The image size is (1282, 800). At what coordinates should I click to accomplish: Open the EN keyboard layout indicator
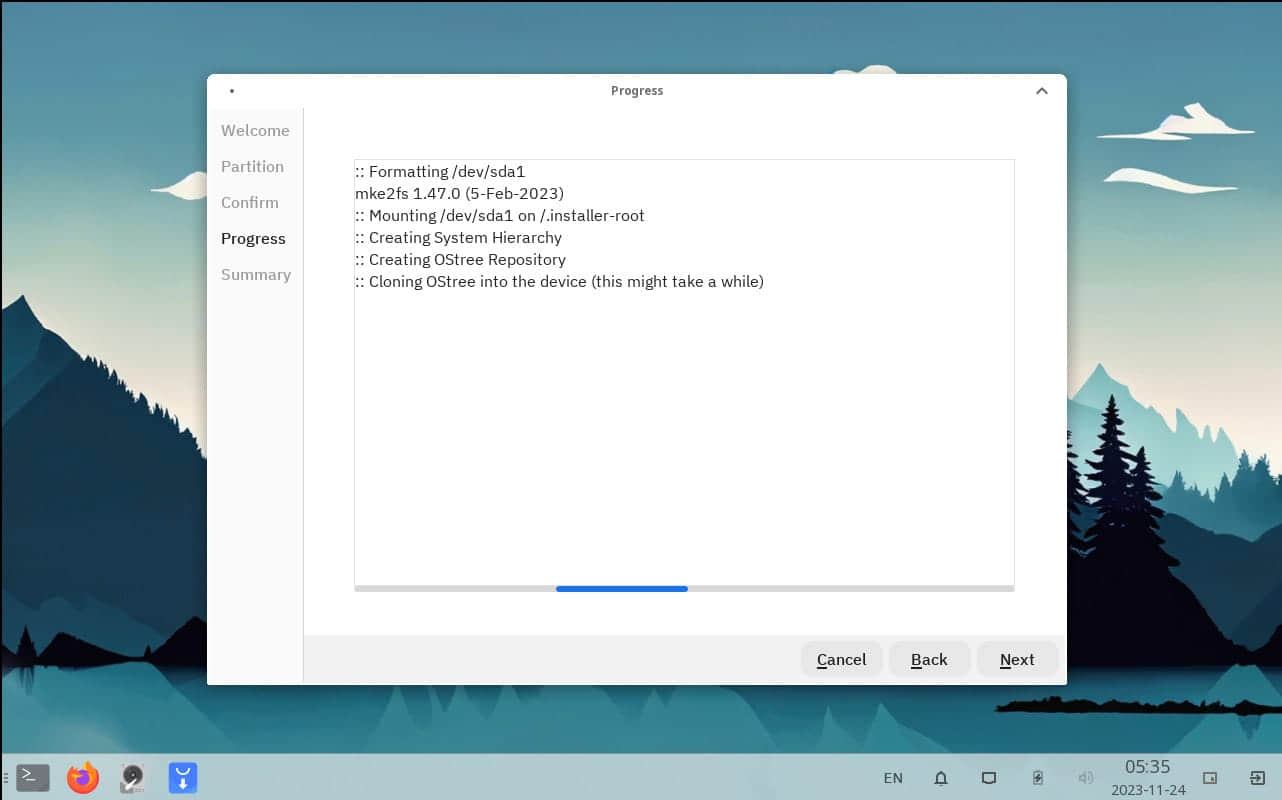tap(893, 778)
